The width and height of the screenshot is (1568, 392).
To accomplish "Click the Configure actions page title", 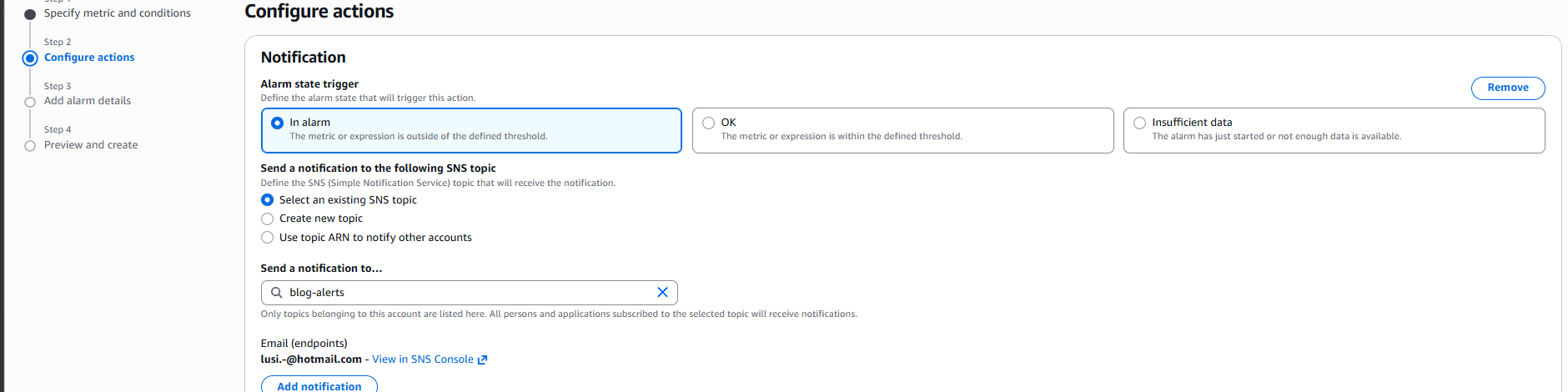I will (319, 12).
